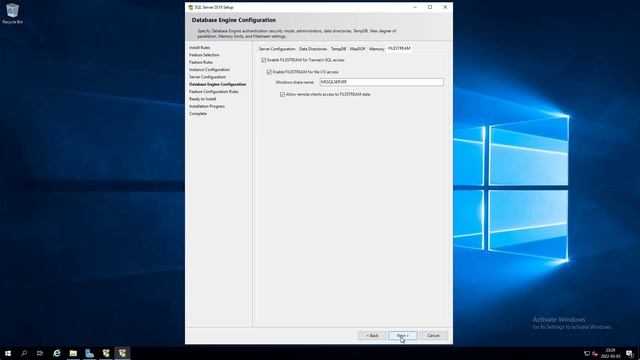Switch to the TempDB tab

pyautogui.click(x=338, y=49)
